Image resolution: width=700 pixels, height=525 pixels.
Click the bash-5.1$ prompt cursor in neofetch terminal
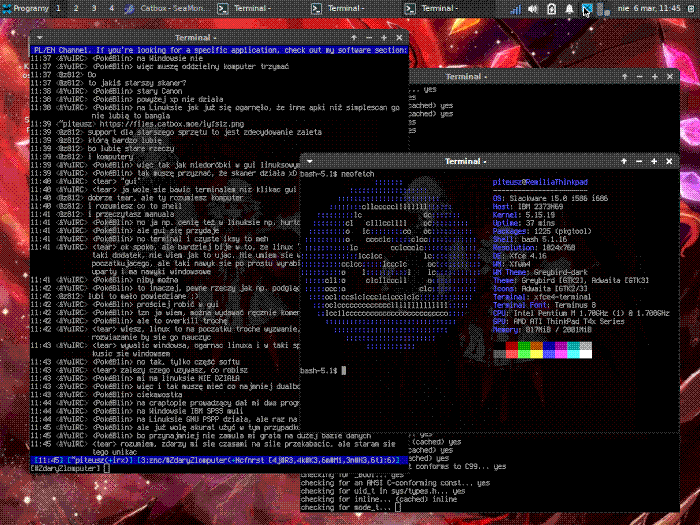tap(344, 371)
